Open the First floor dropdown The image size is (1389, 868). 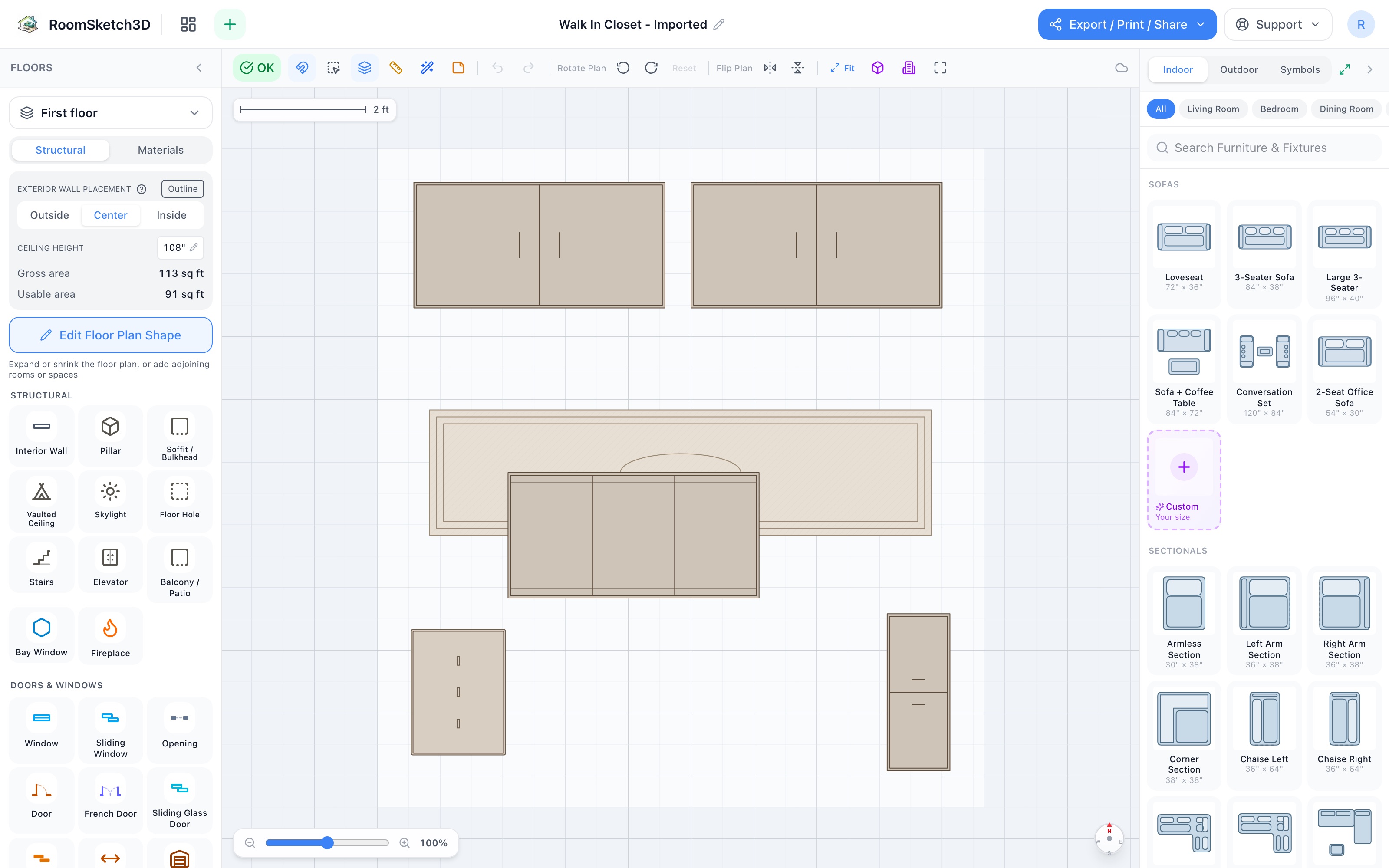coord(110,113)
